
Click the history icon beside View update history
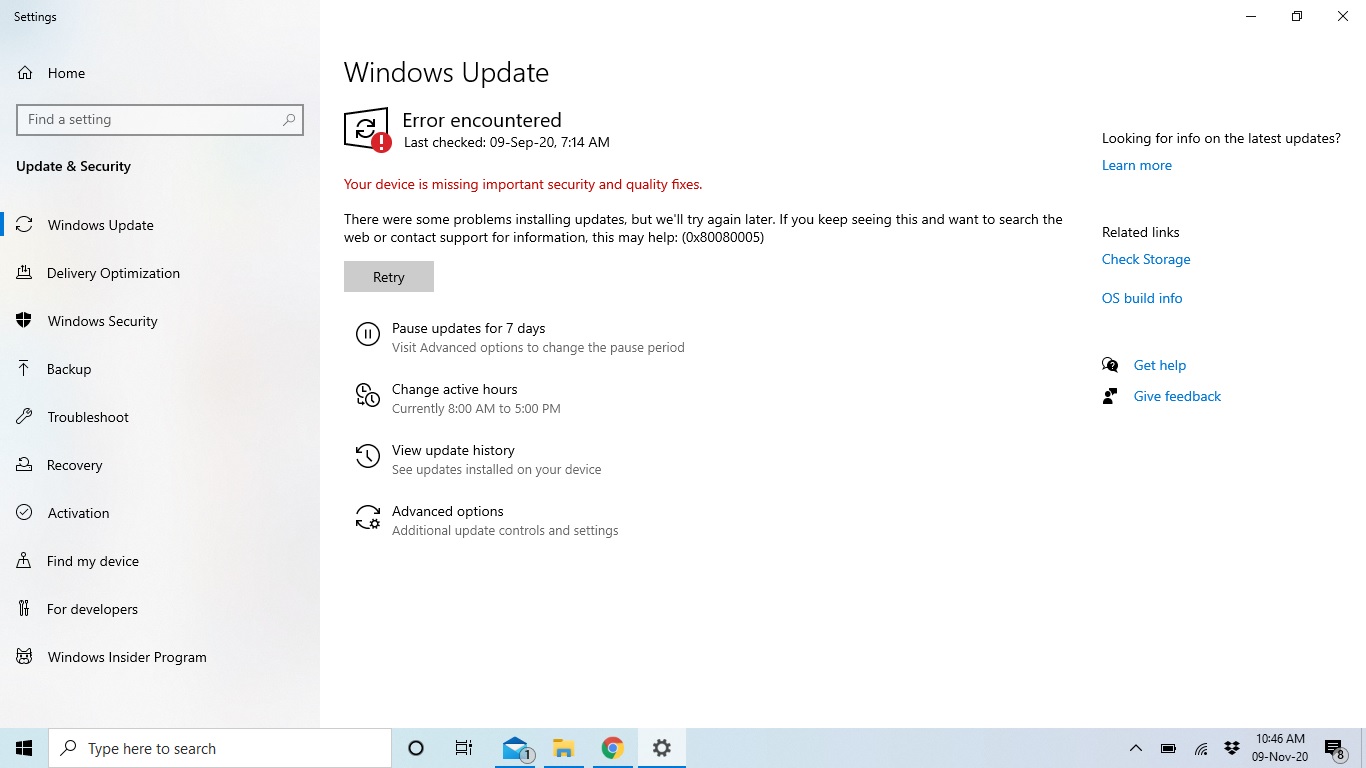[368, 457]
